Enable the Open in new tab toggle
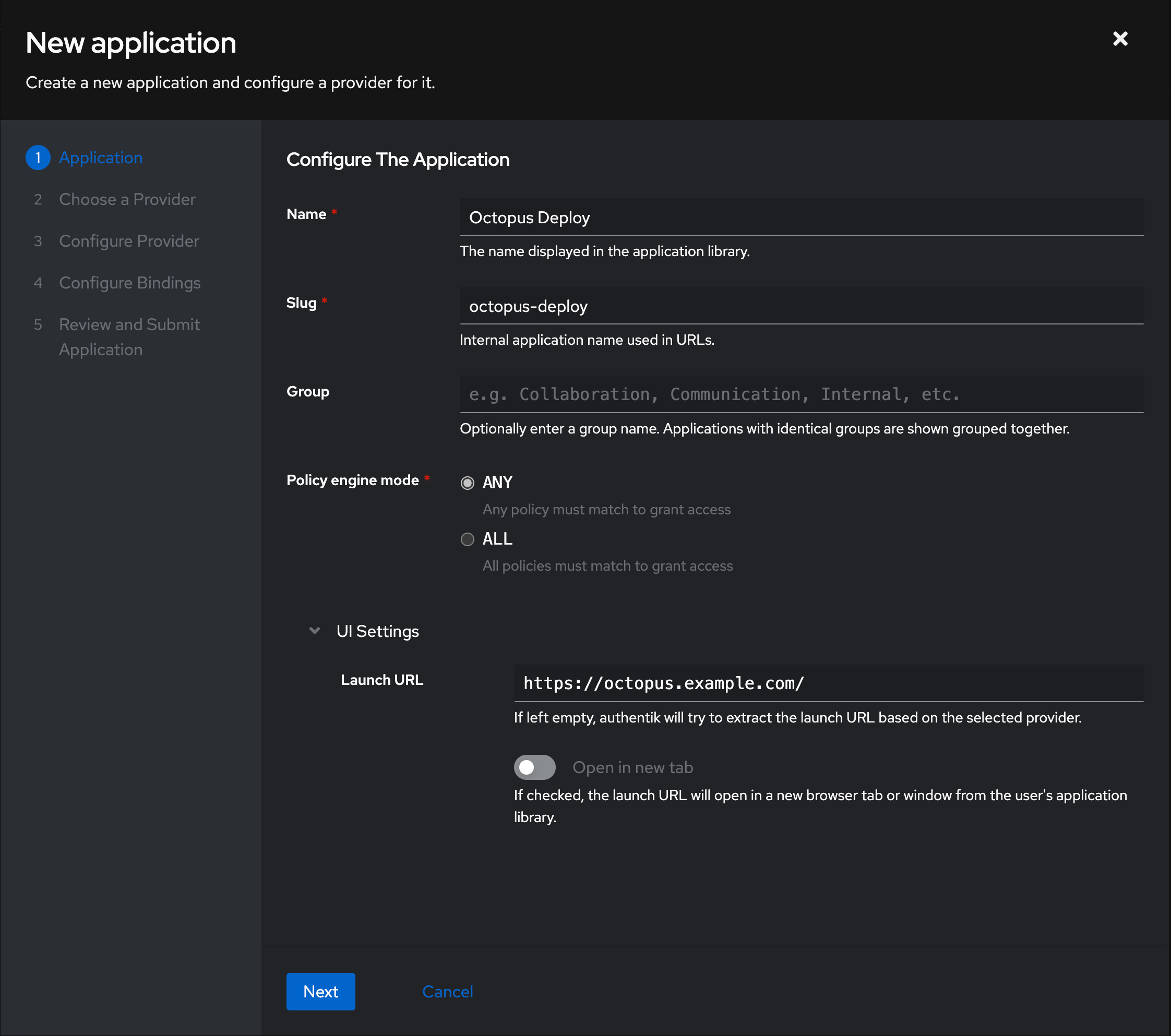The image size is (1171, 1036). [534, 767]
